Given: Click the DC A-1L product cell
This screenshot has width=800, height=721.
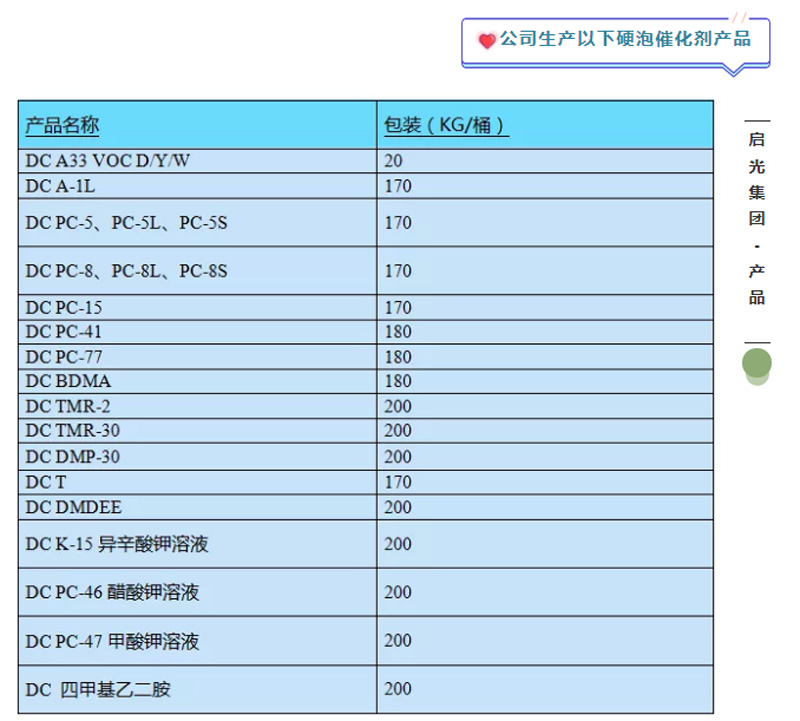Looking at the screenshot, I should [x=61, y=186].
